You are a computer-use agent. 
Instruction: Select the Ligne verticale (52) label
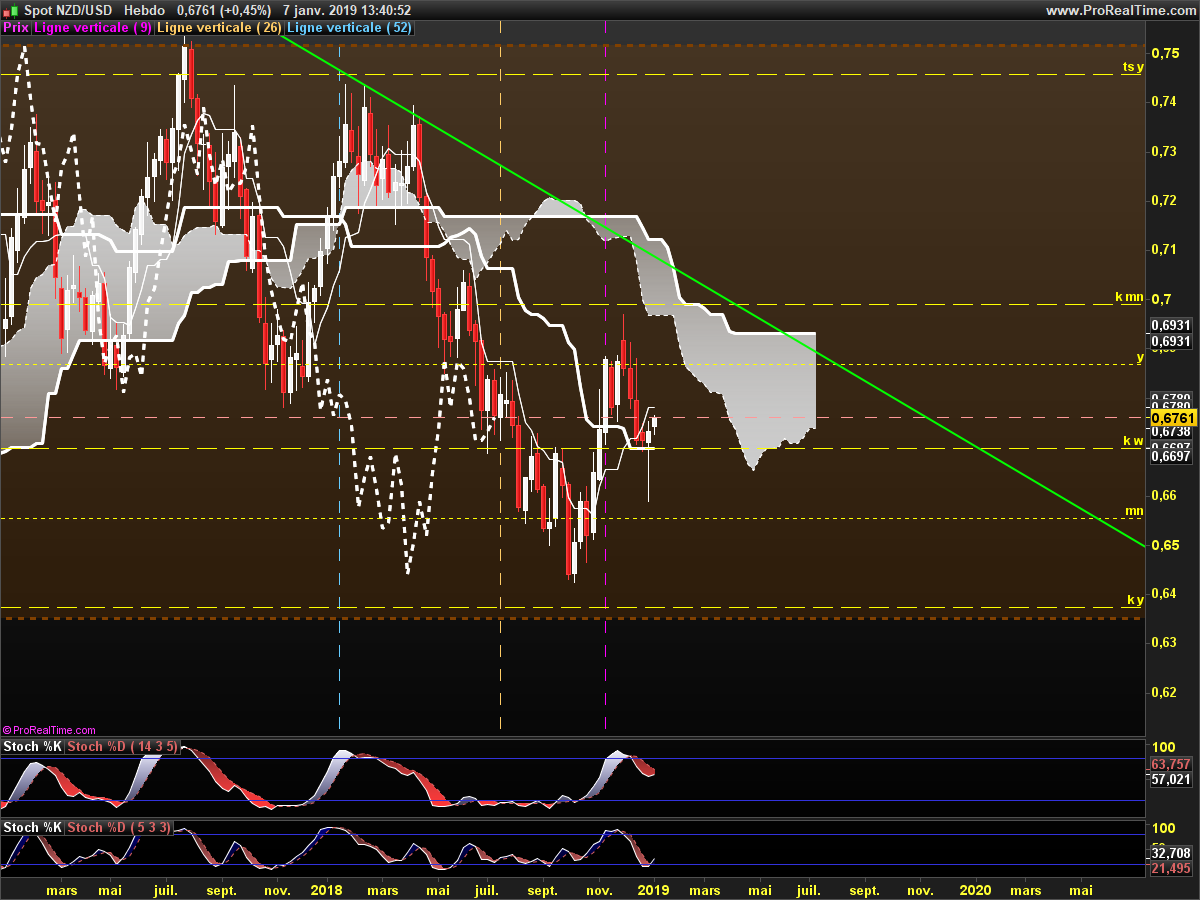coord(349,28)
